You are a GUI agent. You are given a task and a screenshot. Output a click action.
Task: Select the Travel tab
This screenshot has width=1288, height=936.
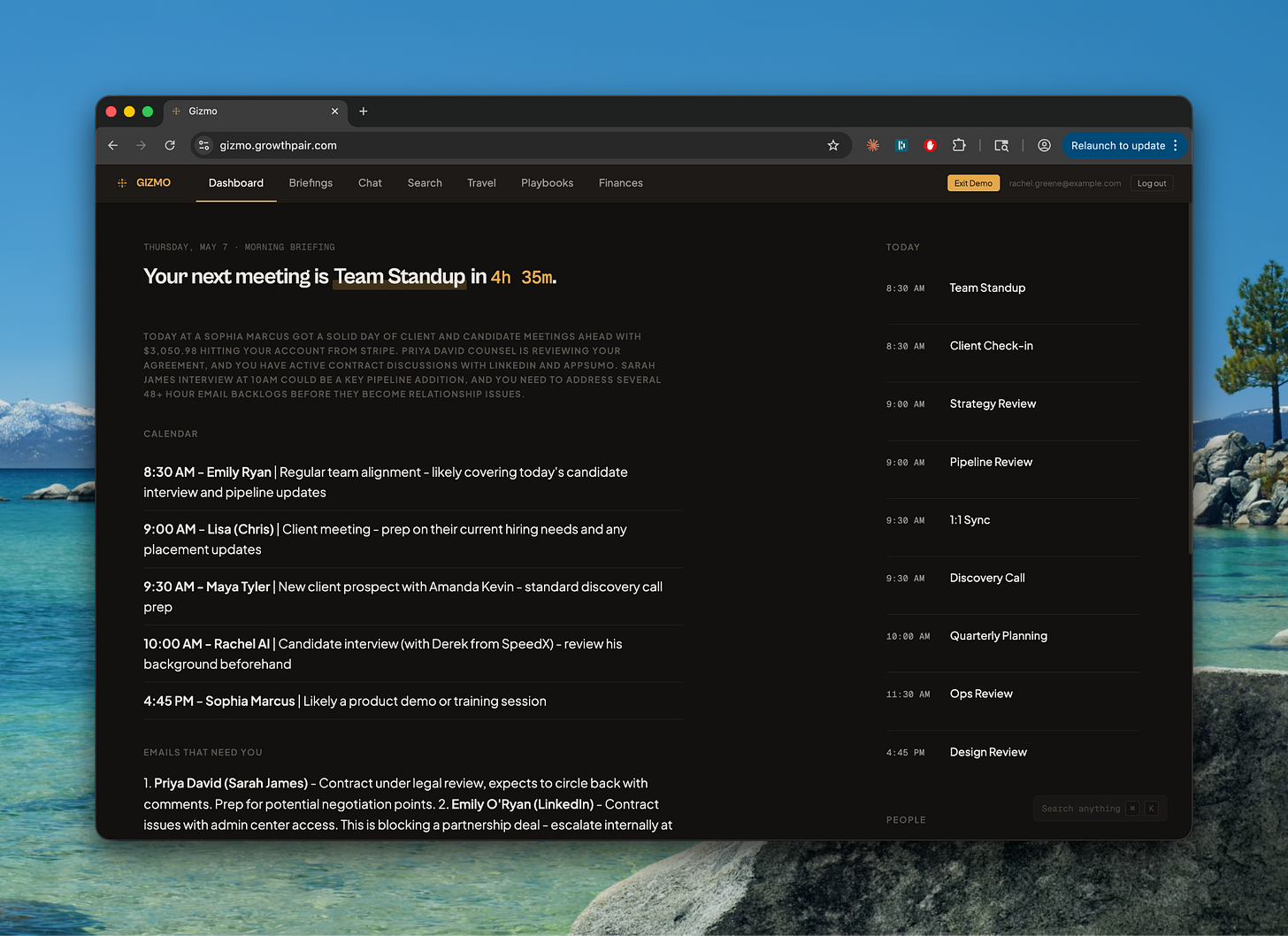481,183
